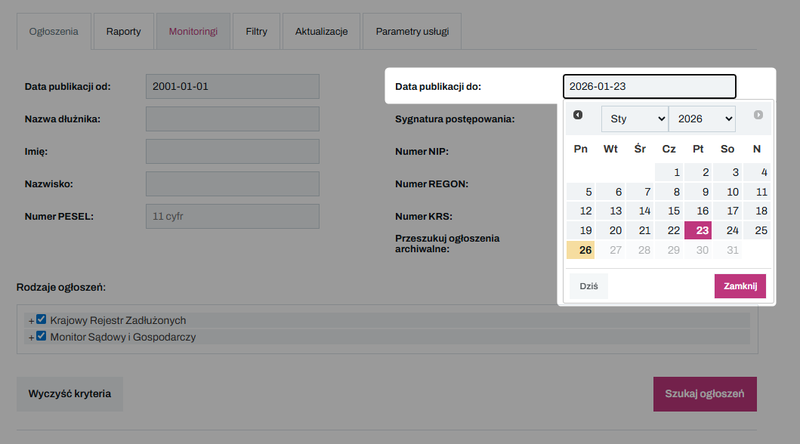800x444 pixels.
Task: Go to previous month in calendar
Action: click(x=578, y=116)
